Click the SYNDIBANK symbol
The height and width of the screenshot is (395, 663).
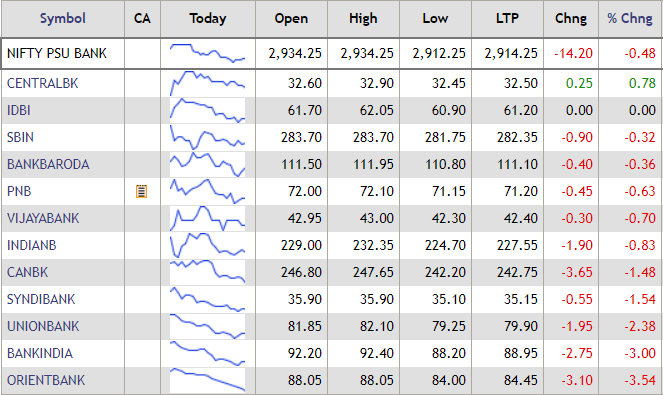click(41, 299)
